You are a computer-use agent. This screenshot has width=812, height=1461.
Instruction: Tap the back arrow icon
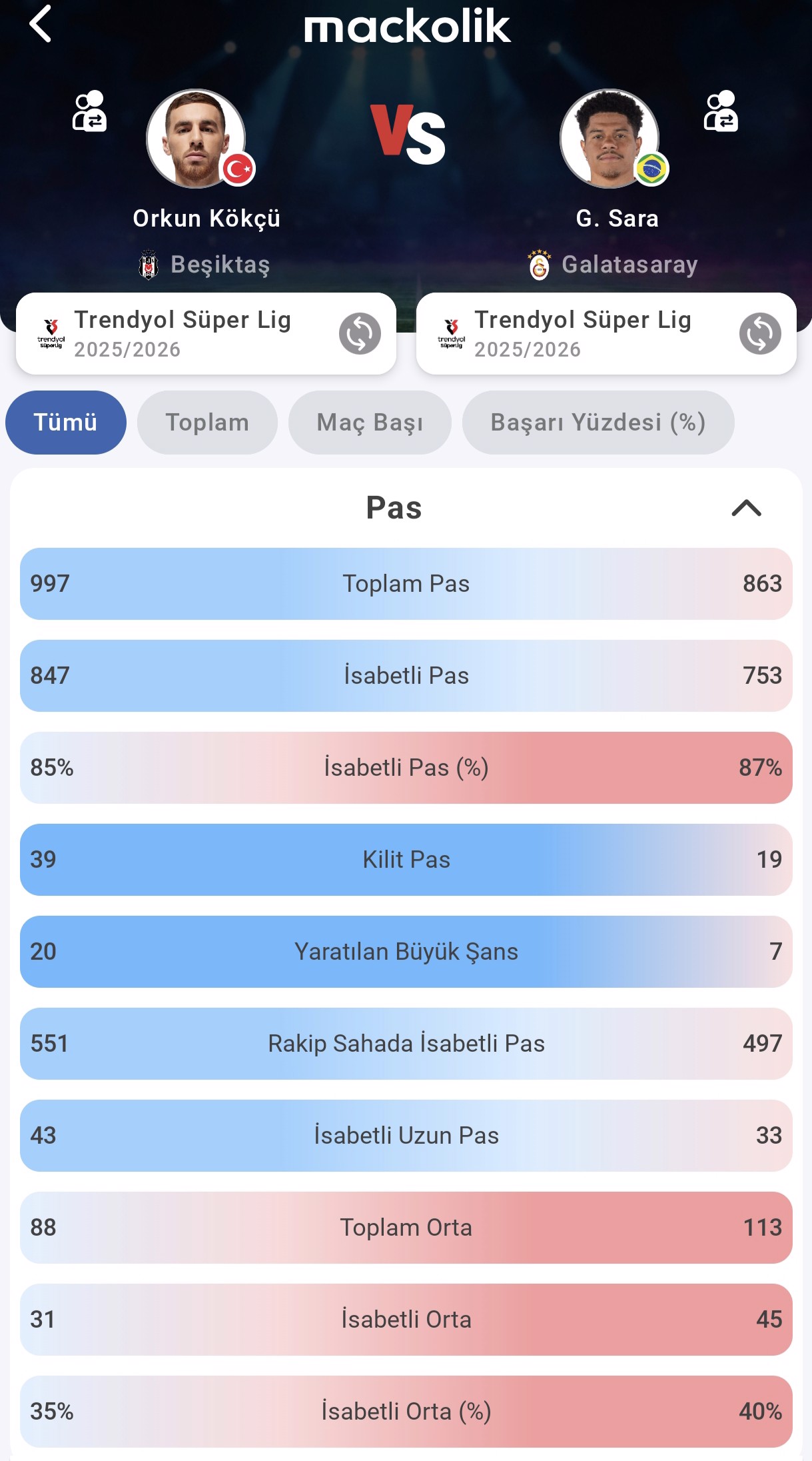point(41,25)
